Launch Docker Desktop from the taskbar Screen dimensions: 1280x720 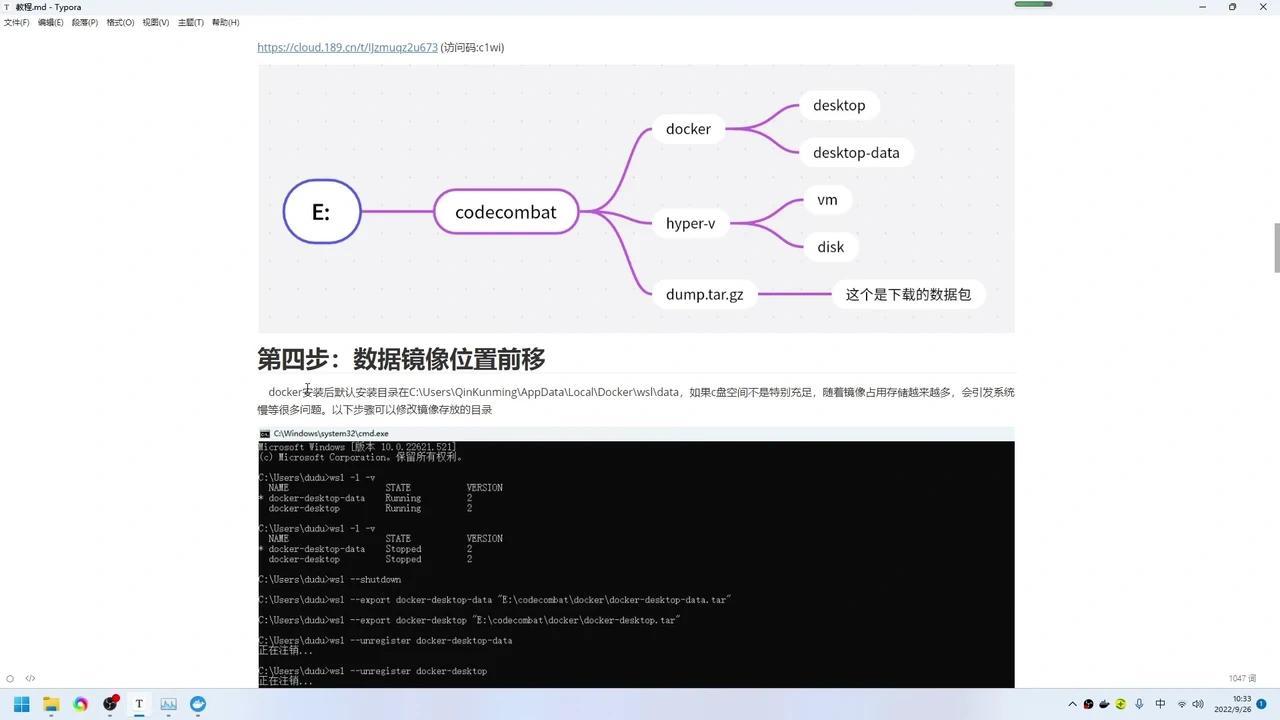tap(198, 704)
